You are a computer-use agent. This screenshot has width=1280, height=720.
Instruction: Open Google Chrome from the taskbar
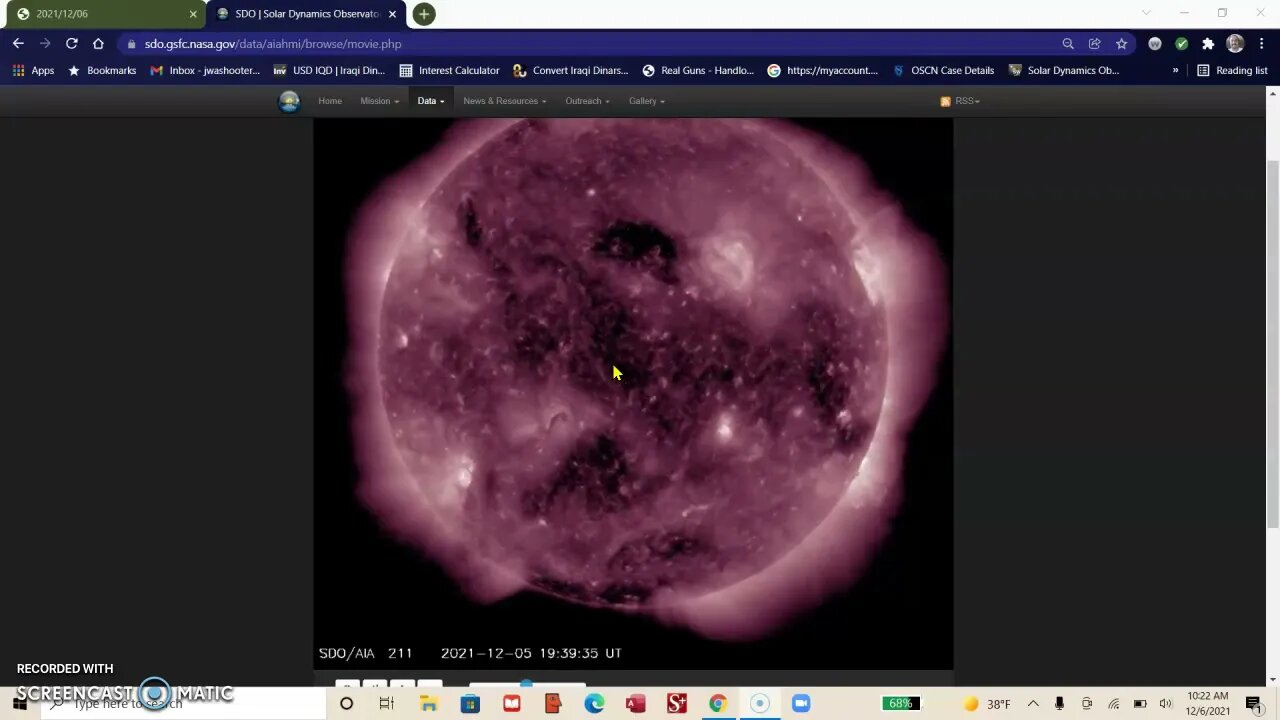pyautogui.click(x=718, y=704)
